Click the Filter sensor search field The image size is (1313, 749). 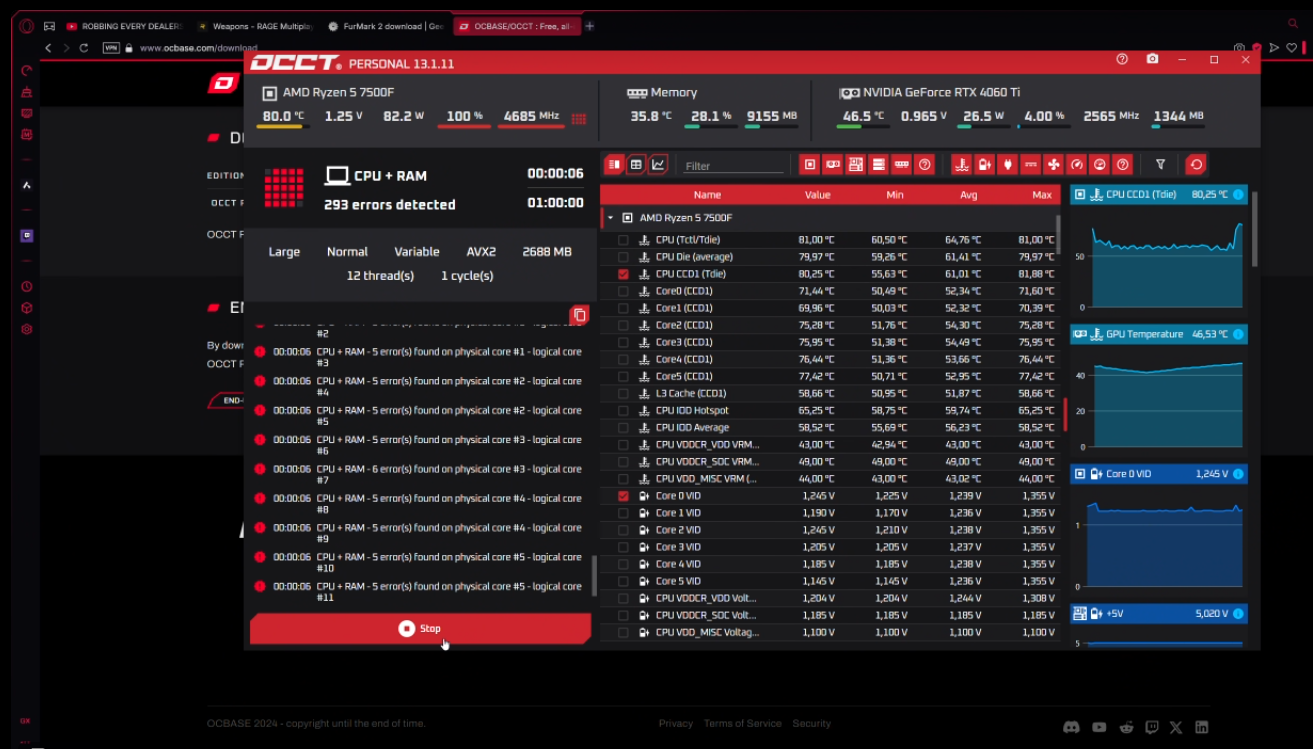734,165
